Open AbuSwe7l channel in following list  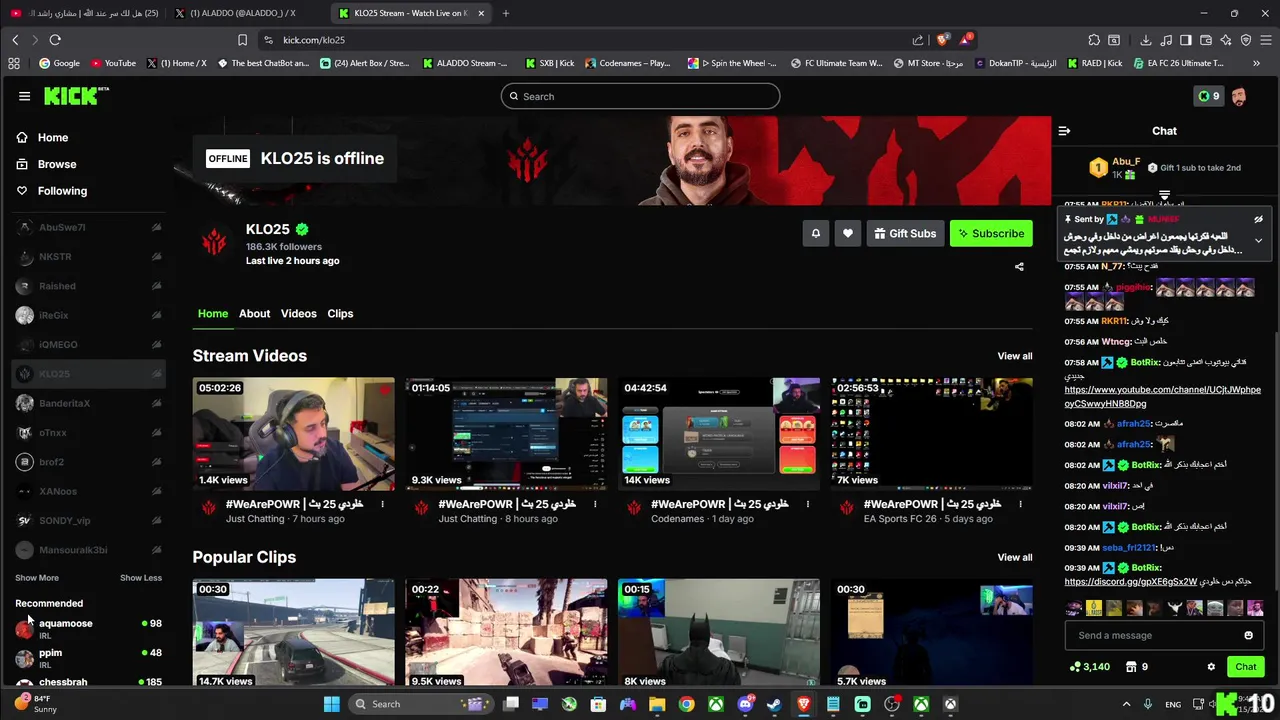88,228
